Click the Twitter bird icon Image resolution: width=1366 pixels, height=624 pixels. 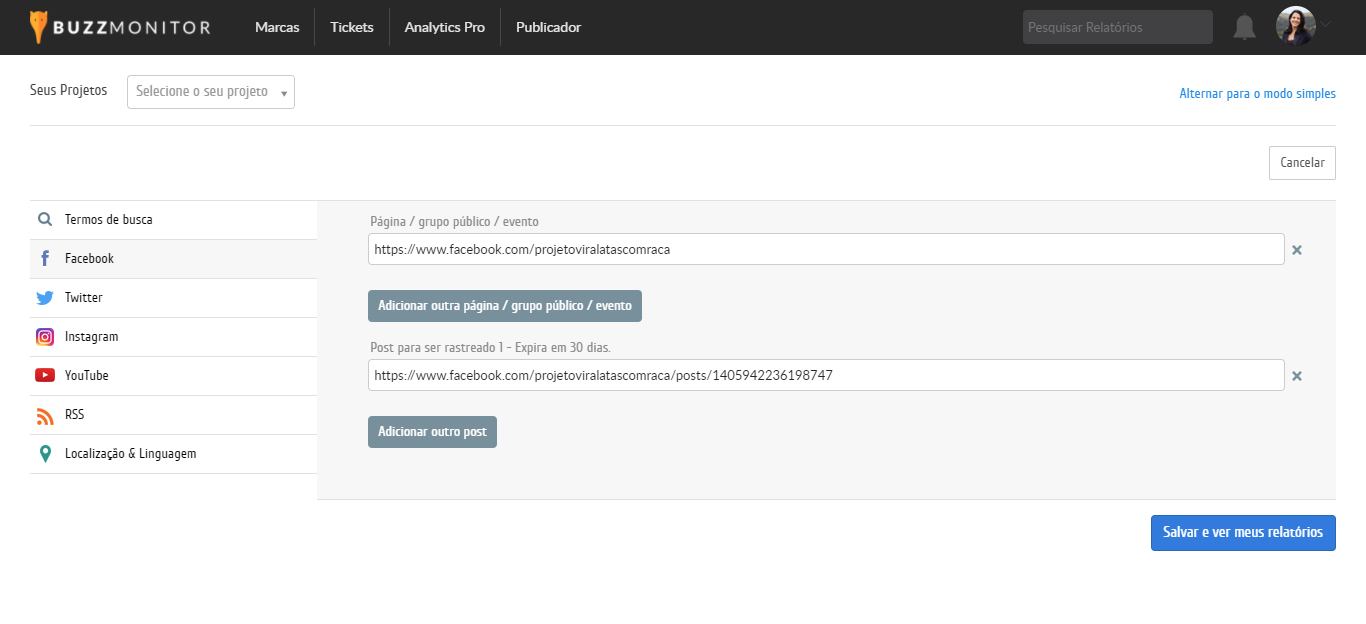[45, 298]
